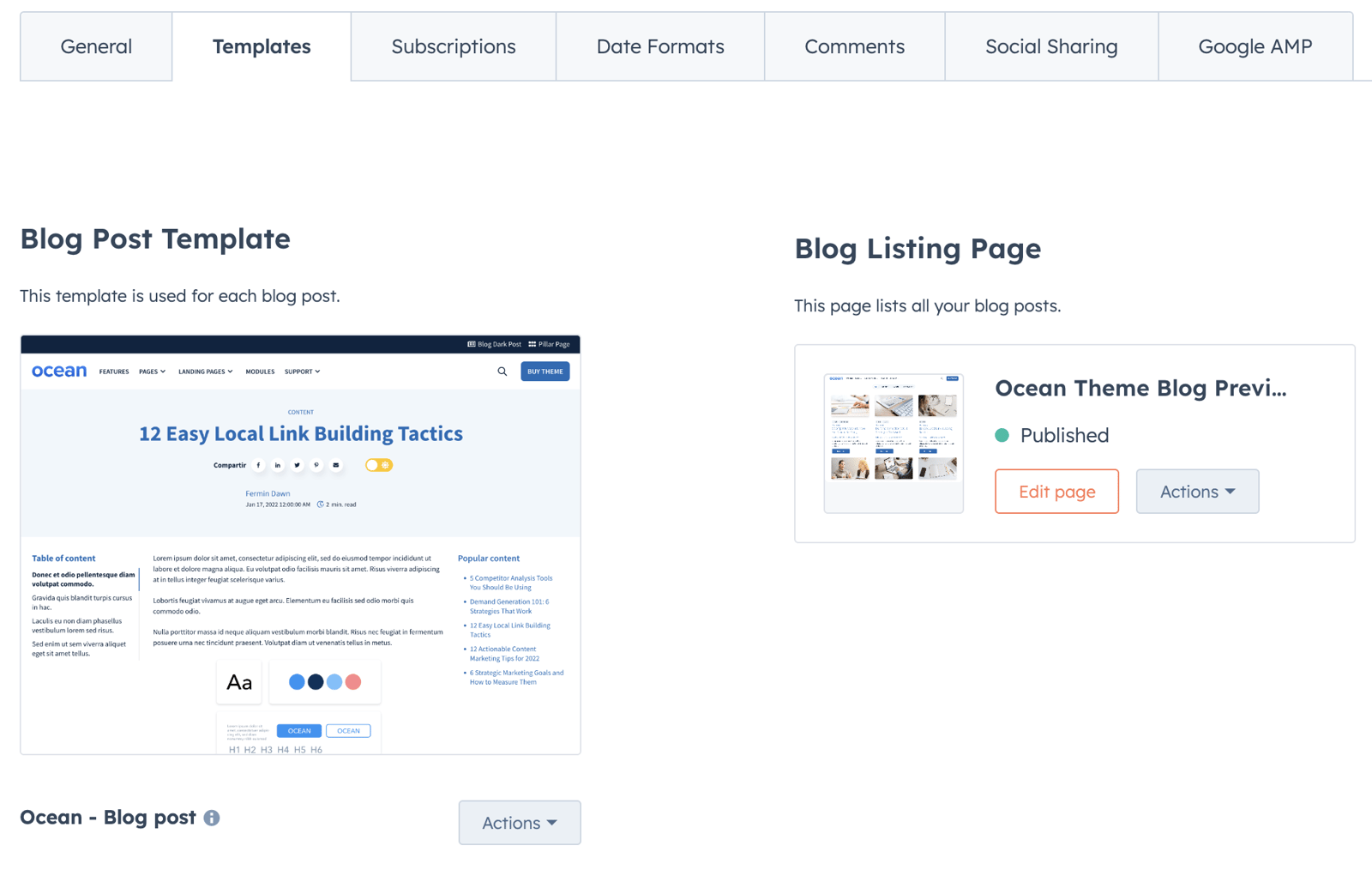Click the Twitter share icon in the preview
The height and width of the screenshot is (876, 1372).
[297, 465]
